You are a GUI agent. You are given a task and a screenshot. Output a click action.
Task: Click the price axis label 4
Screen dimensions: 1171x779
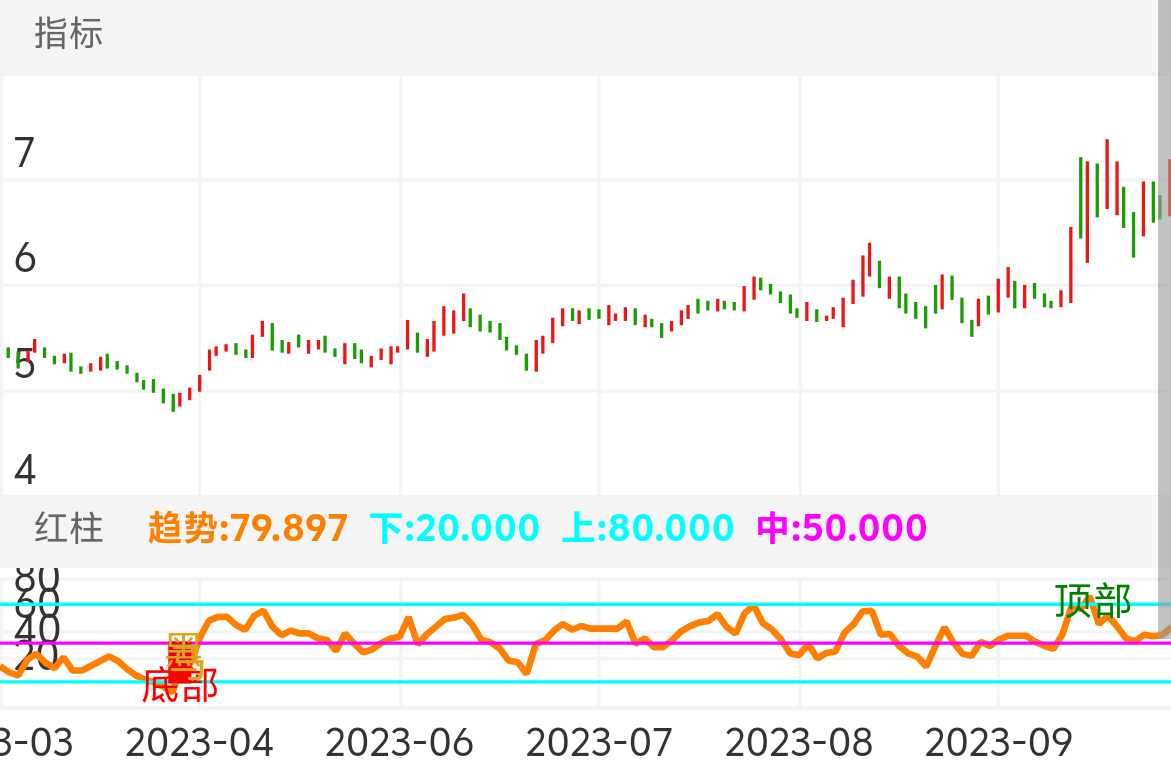pyautogui.click(x=25, y=470)
